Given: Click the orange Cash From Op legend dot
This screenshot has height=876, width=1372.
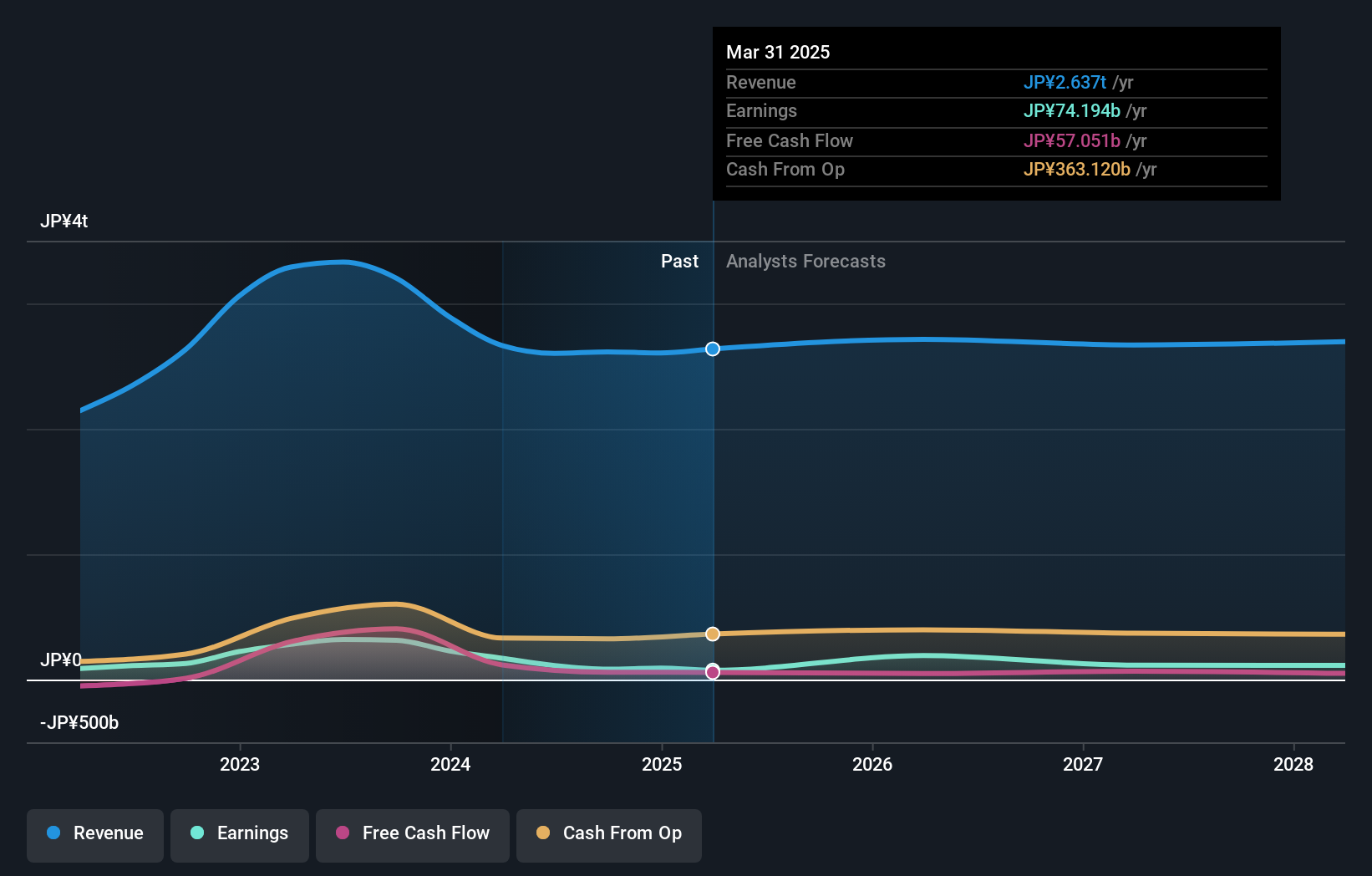Looking at the screenshot, I should [x=543, y=833].
